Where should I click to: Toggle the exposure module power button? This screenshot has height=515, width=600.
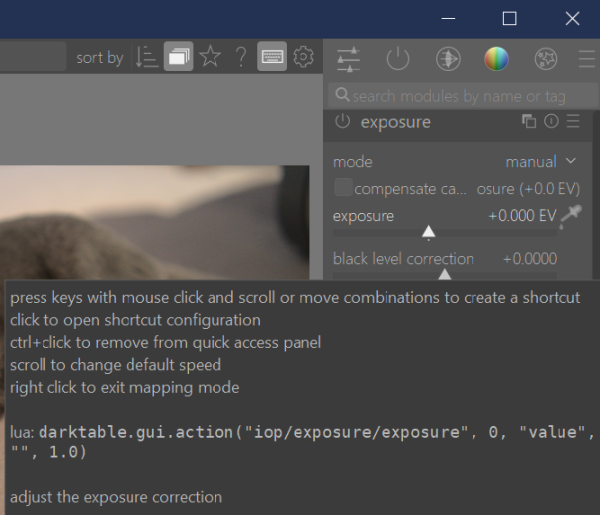click(x=342, y=122)
